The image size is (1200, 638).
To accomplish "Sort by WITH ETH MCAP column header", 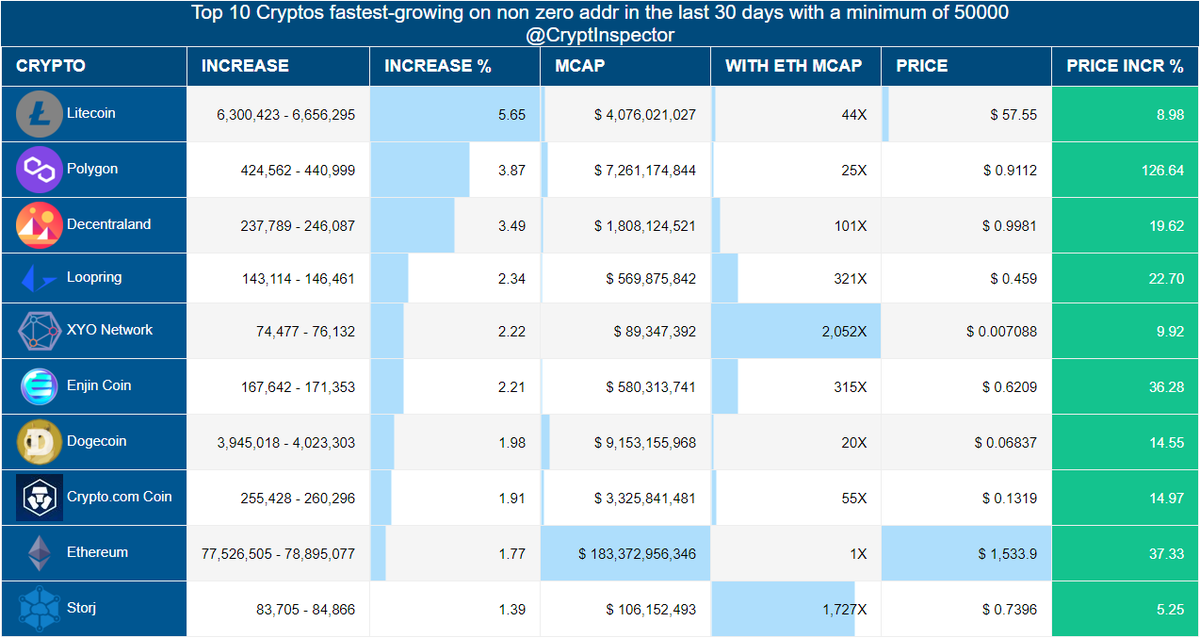I will pyautogui.click(x=796, y=66).
